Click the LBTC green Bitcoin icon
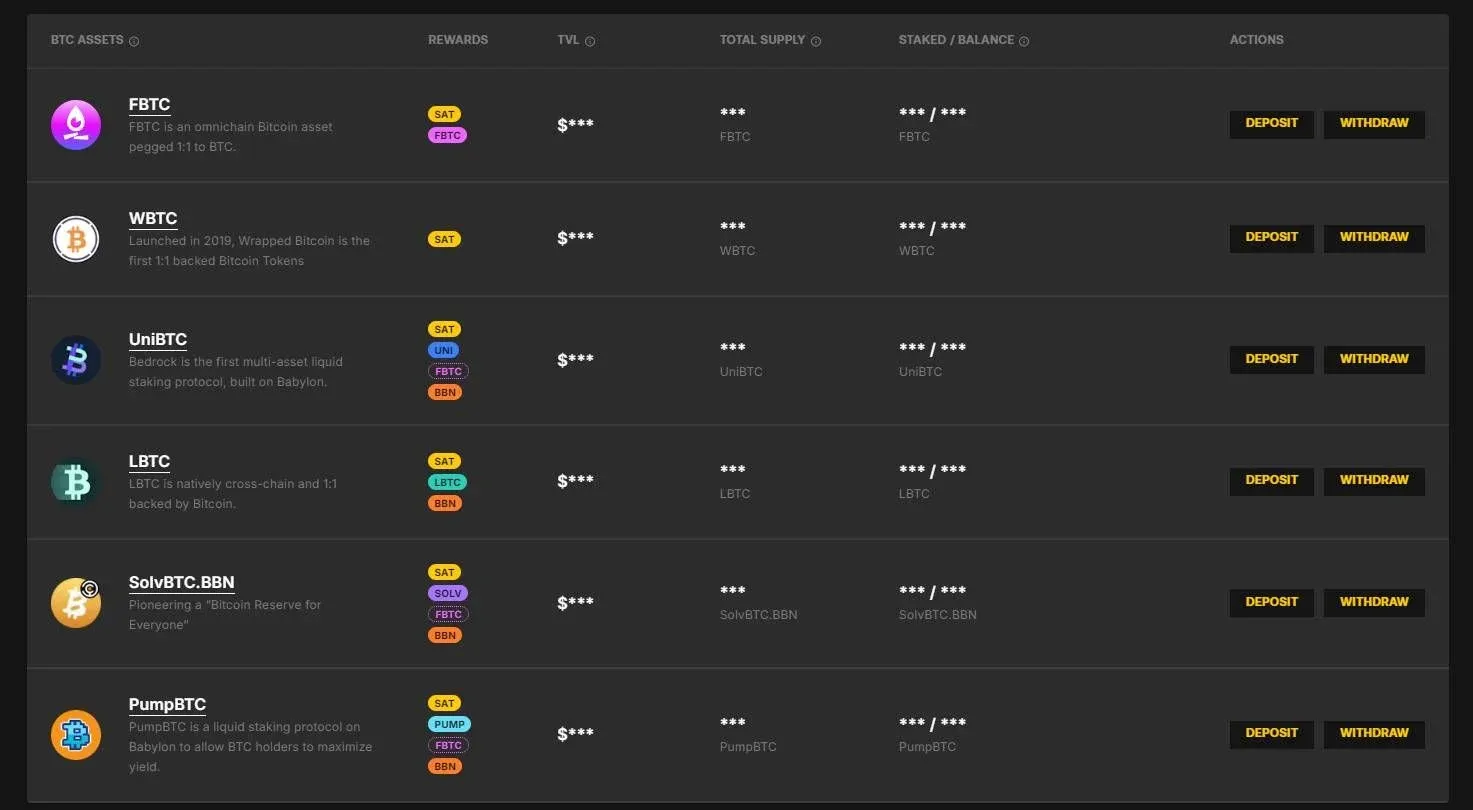 point(75,481)
